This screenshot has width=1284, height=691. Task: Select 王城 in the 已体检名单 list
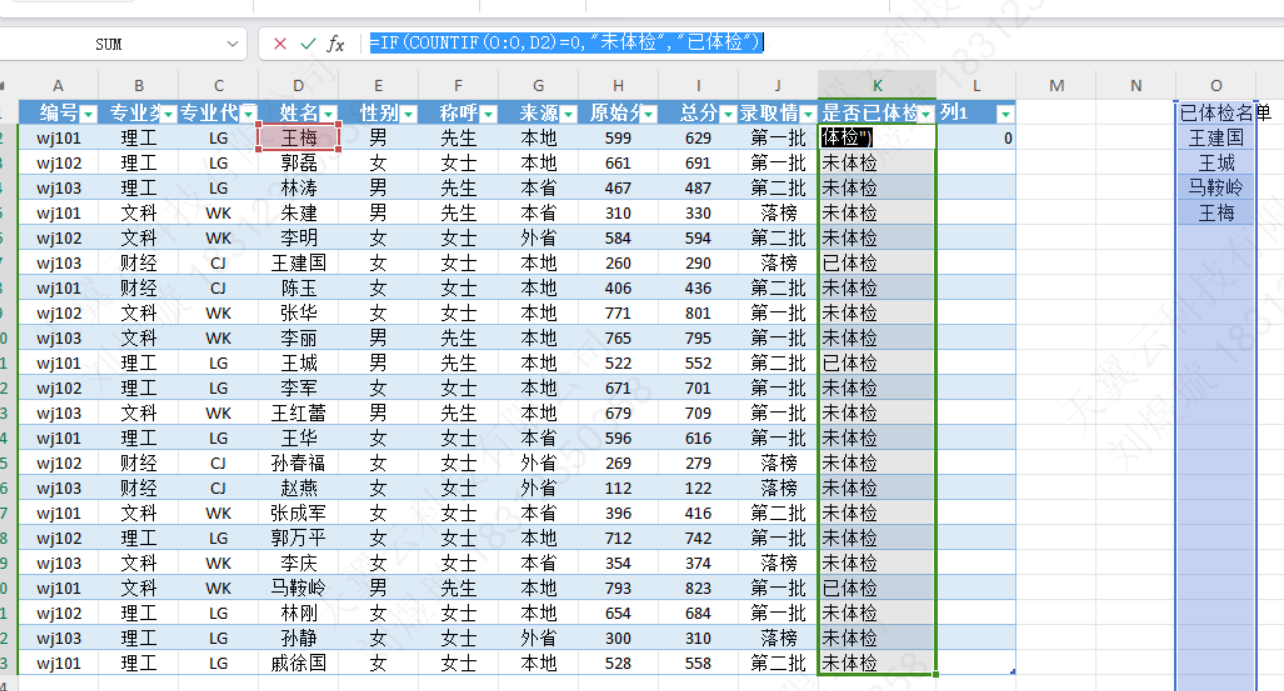pyautogui.click(x=1216, y=163)
